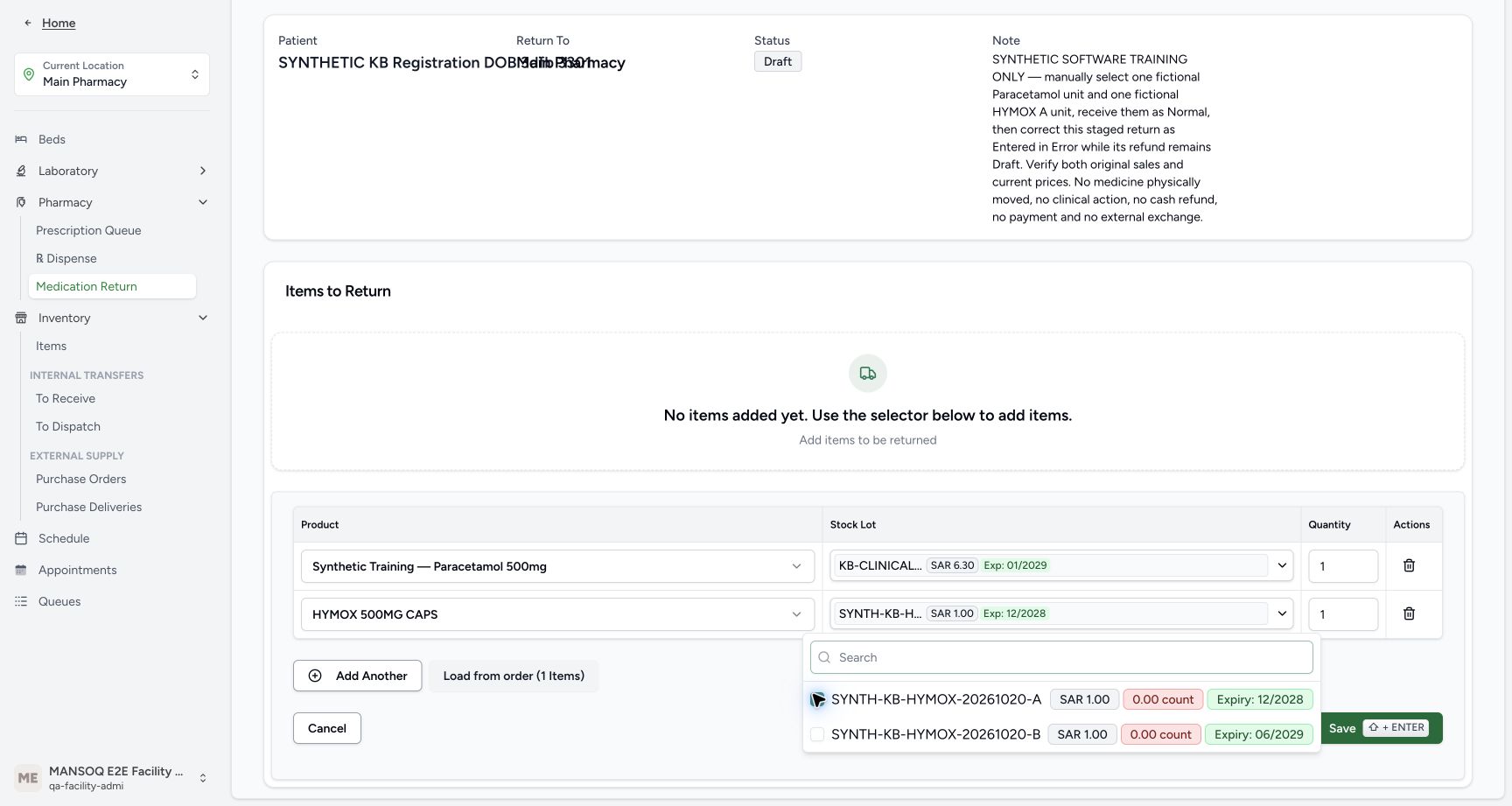Open the KB-CLINICAL stock lot dropdown
The height and width of the screenshot is (806, 1512).
tap(1061, 565)
